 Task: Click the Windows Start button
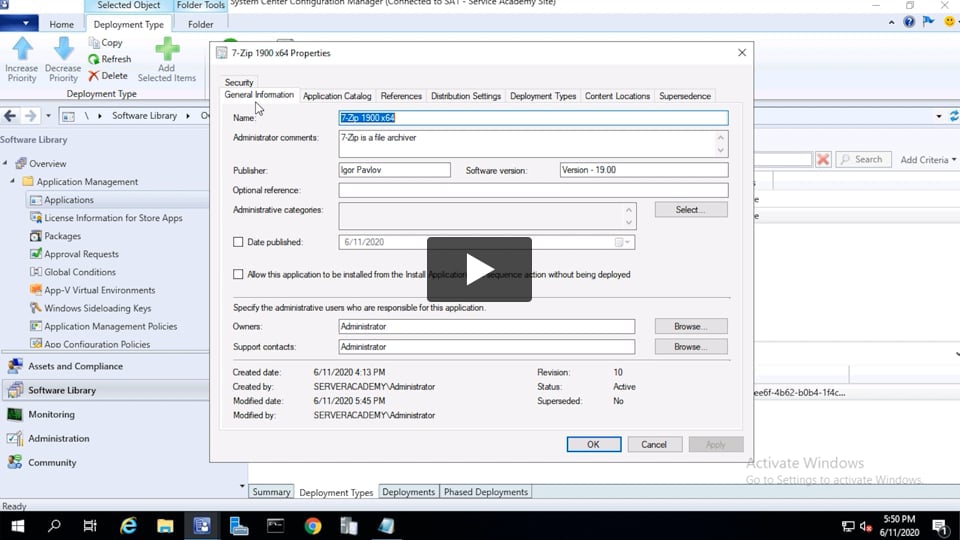(x=17, y=526)
